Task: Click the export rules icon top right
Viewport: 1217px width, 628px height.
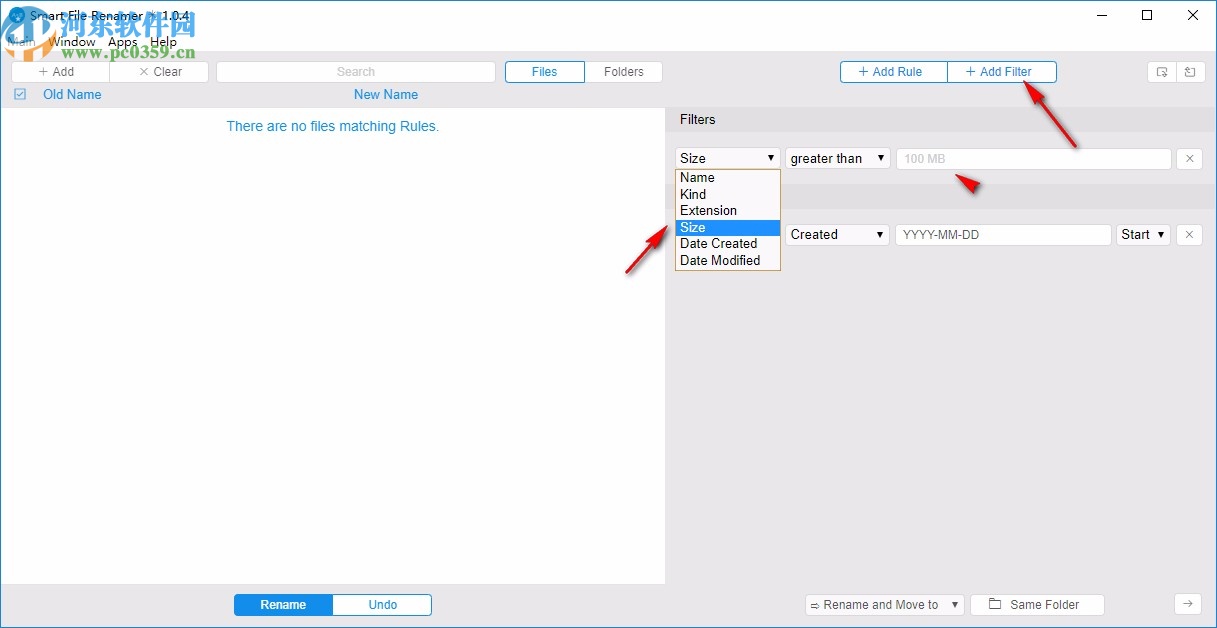Action: (x=1162, y=71)
